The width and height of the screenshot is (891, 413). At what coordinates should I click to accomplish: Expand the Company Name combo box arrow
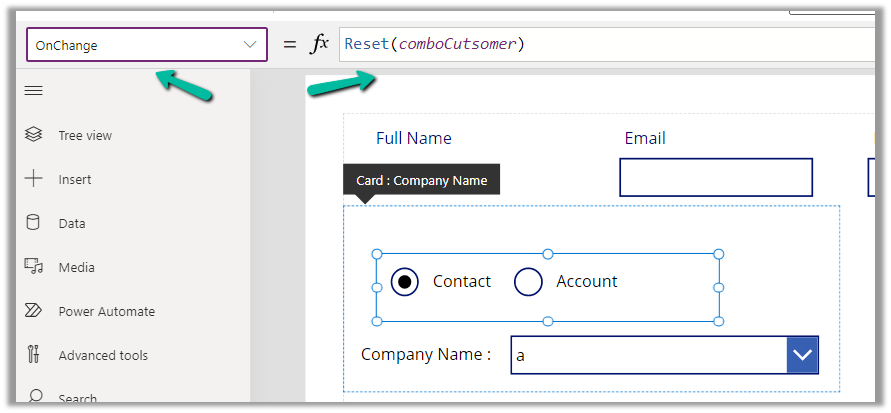tap(802, 355)
